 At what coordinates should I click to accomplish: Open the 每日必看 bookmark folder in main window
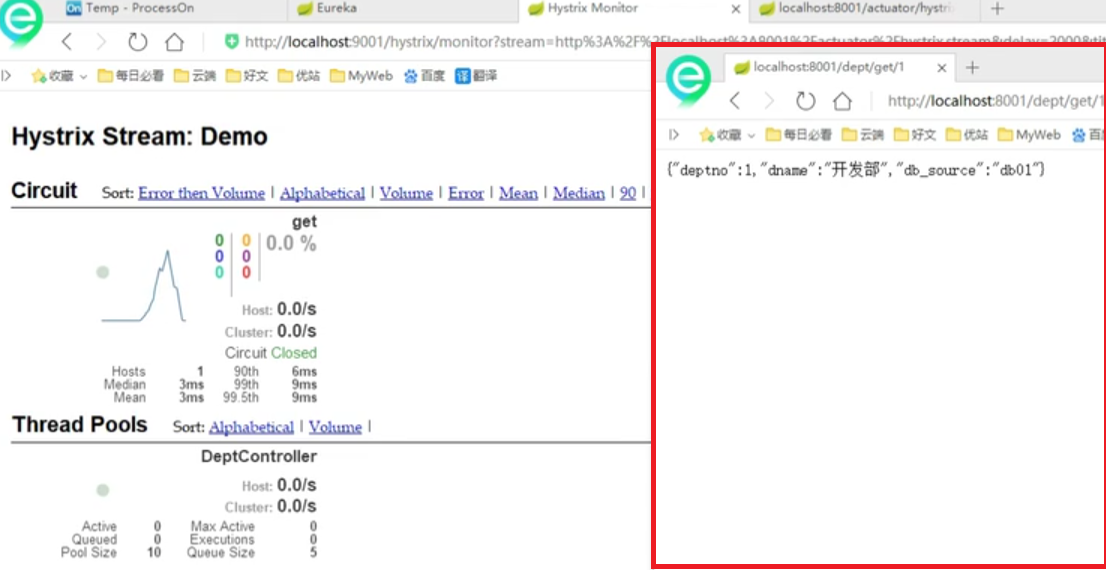[130, 76]
